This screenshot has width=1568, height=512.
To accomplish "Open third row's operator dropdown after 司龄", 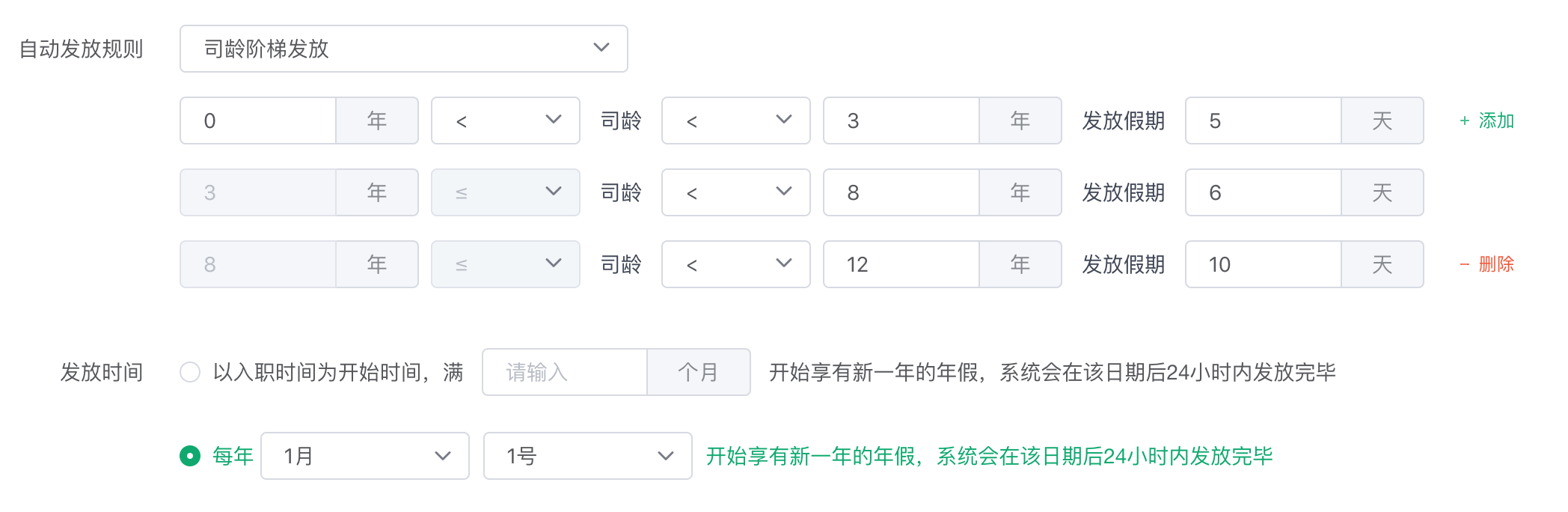I will (735, 264).
